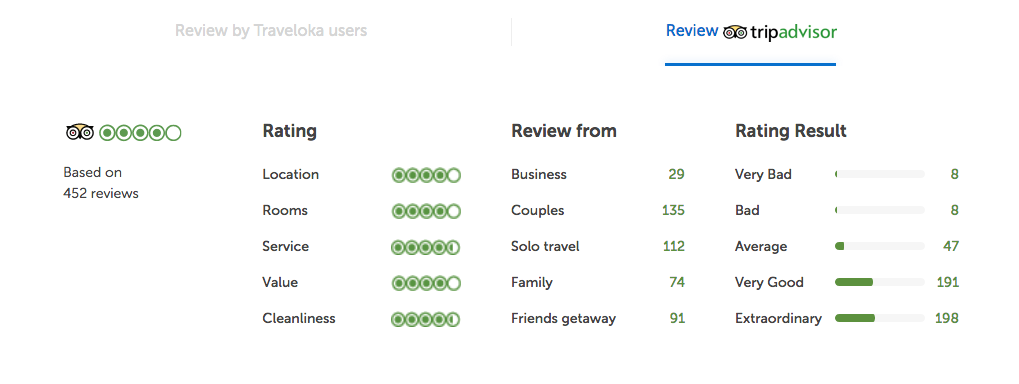Click the owl icon beside overall rating

click(80, 133)
